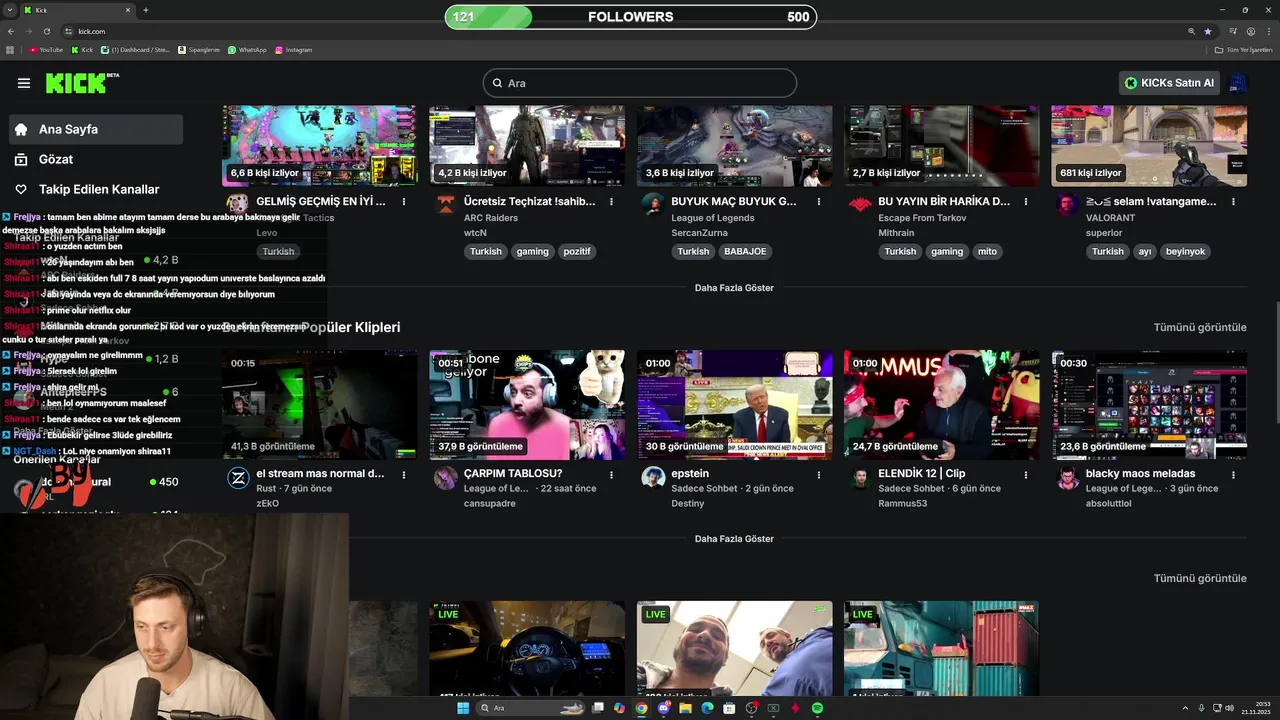
Task: Show hidden system tray icons
Action: pos(1186,708)
